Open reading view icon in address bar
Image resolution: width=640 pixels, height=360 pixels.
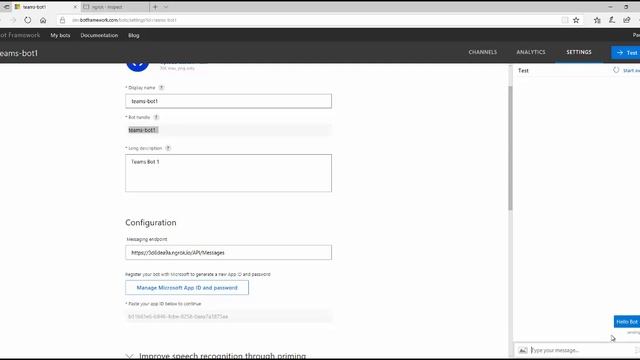[x=564, y=20]
